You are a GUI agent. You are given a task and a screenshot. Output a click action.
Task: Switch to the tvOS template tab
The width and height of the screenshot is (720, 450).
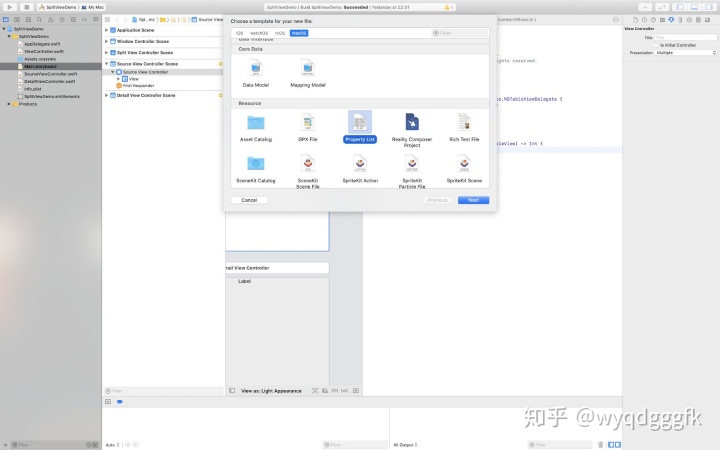pyautogui.click(x=280, y=33)
